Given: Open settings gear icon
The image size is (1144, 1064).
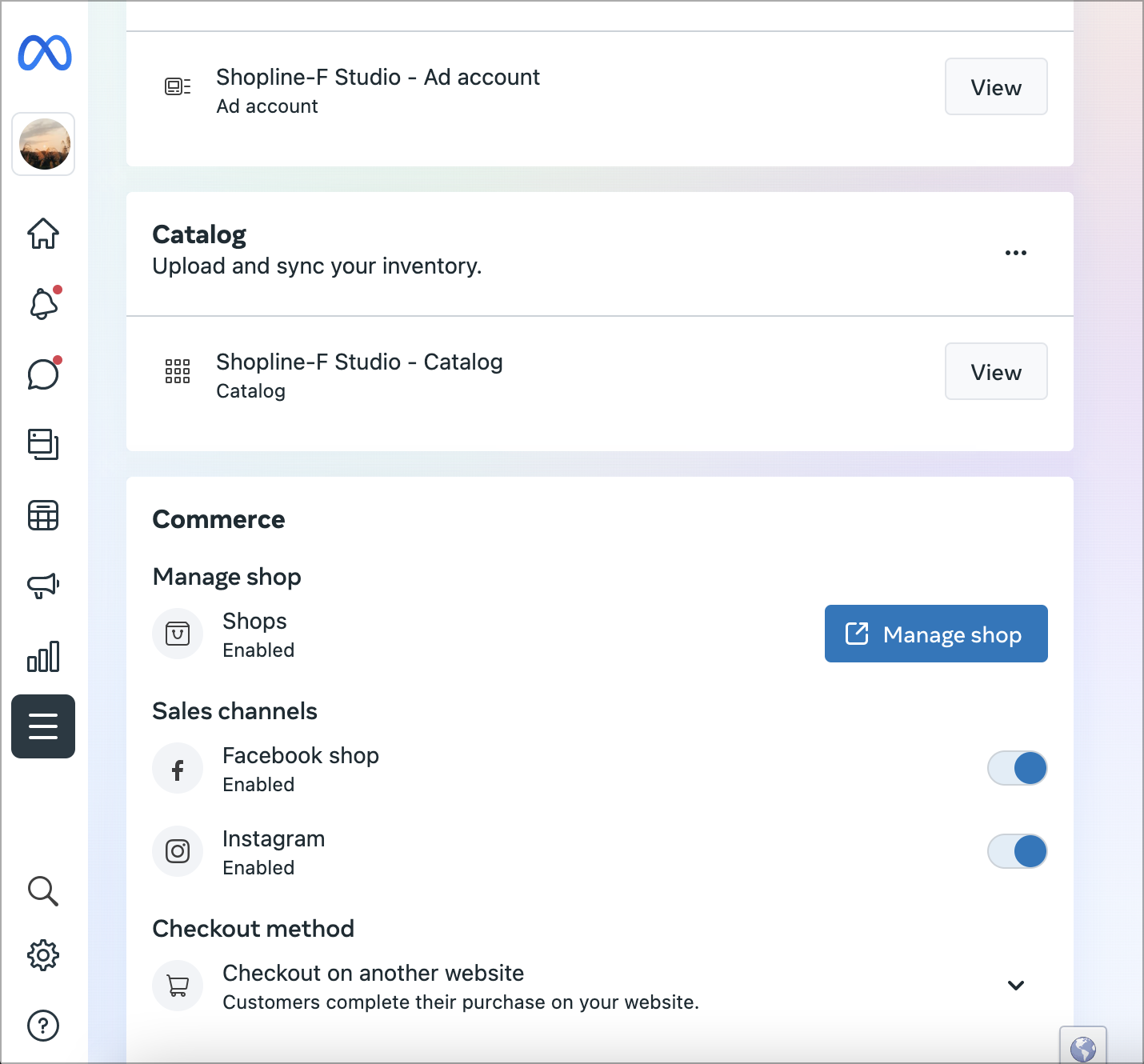Looking at the screenshot, I should [43, 955].
